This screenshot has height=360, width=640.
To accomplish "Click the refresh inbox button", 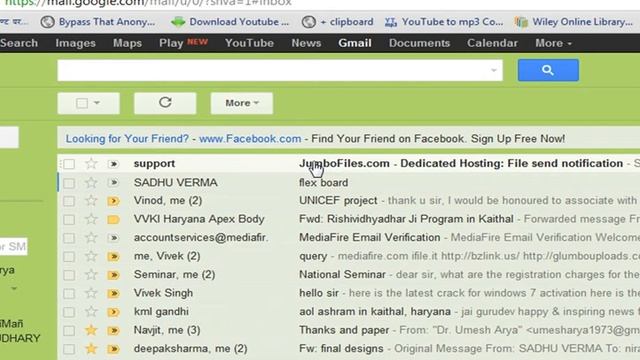I will 165,103.
